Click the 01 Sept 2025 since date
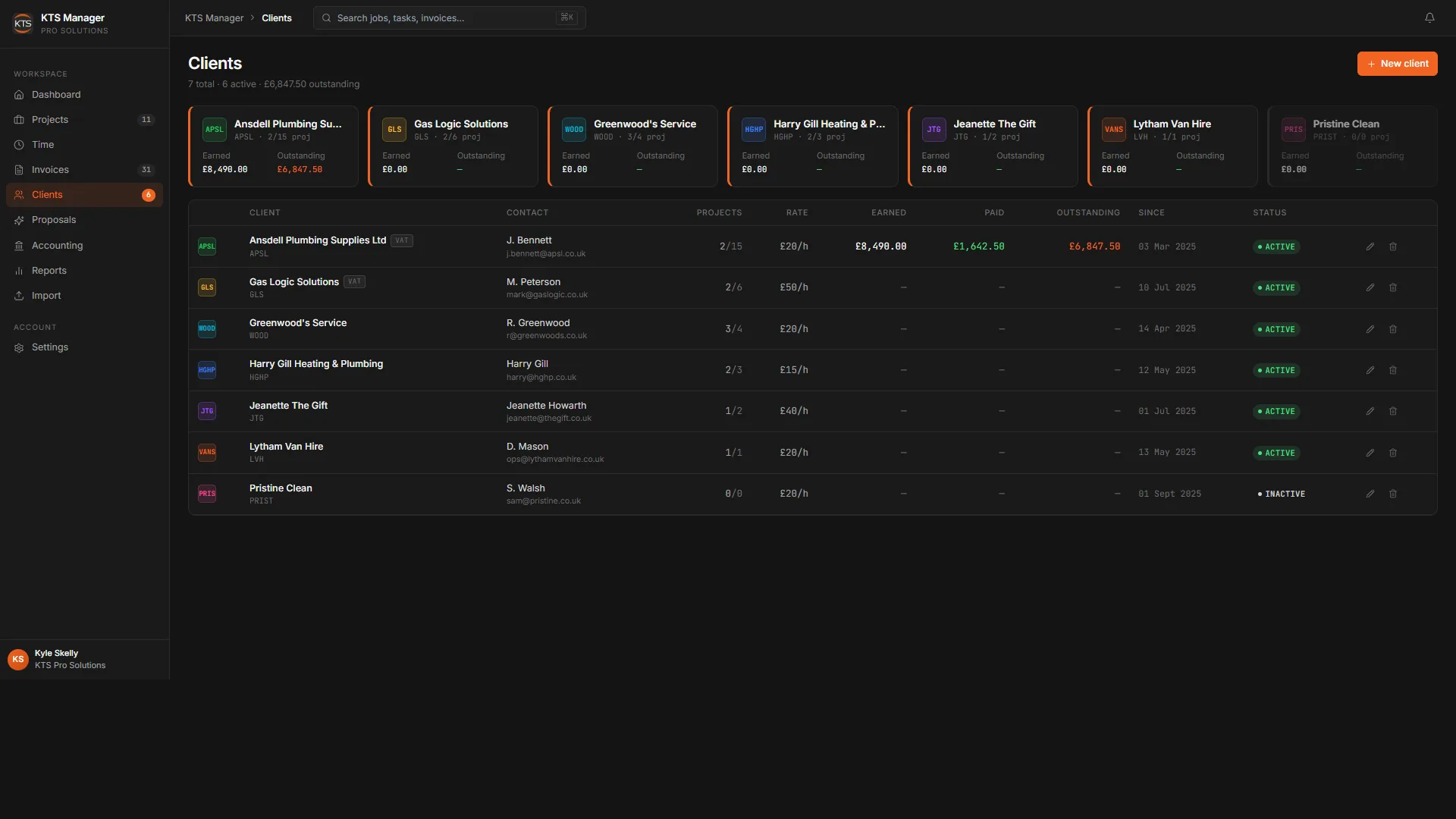Image resolution: width=1456 pixels, height=819 pixels. pos(1169,494)
